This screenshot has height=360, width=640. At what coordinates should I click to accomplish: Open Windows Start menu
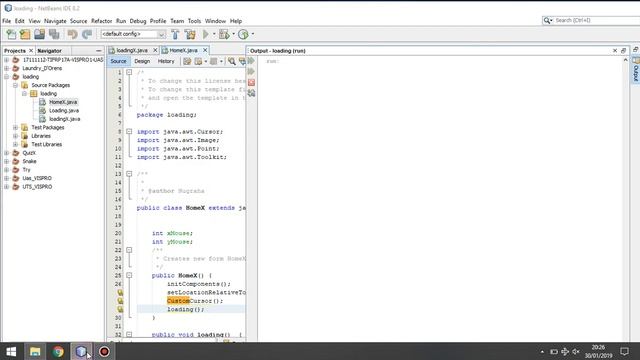tap(11, 351)
